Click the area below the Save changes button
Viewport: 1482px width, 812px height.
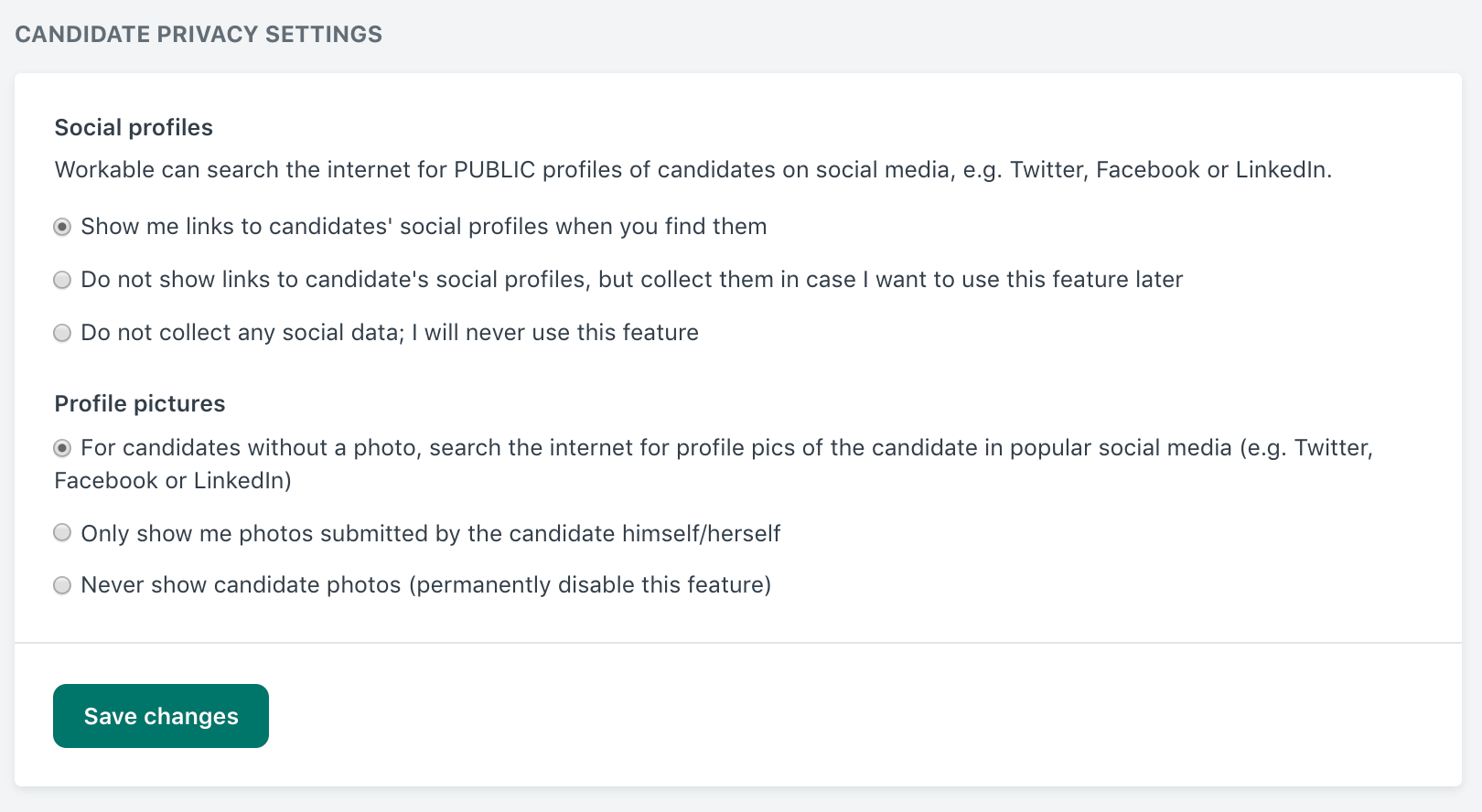tap(160, 773)
